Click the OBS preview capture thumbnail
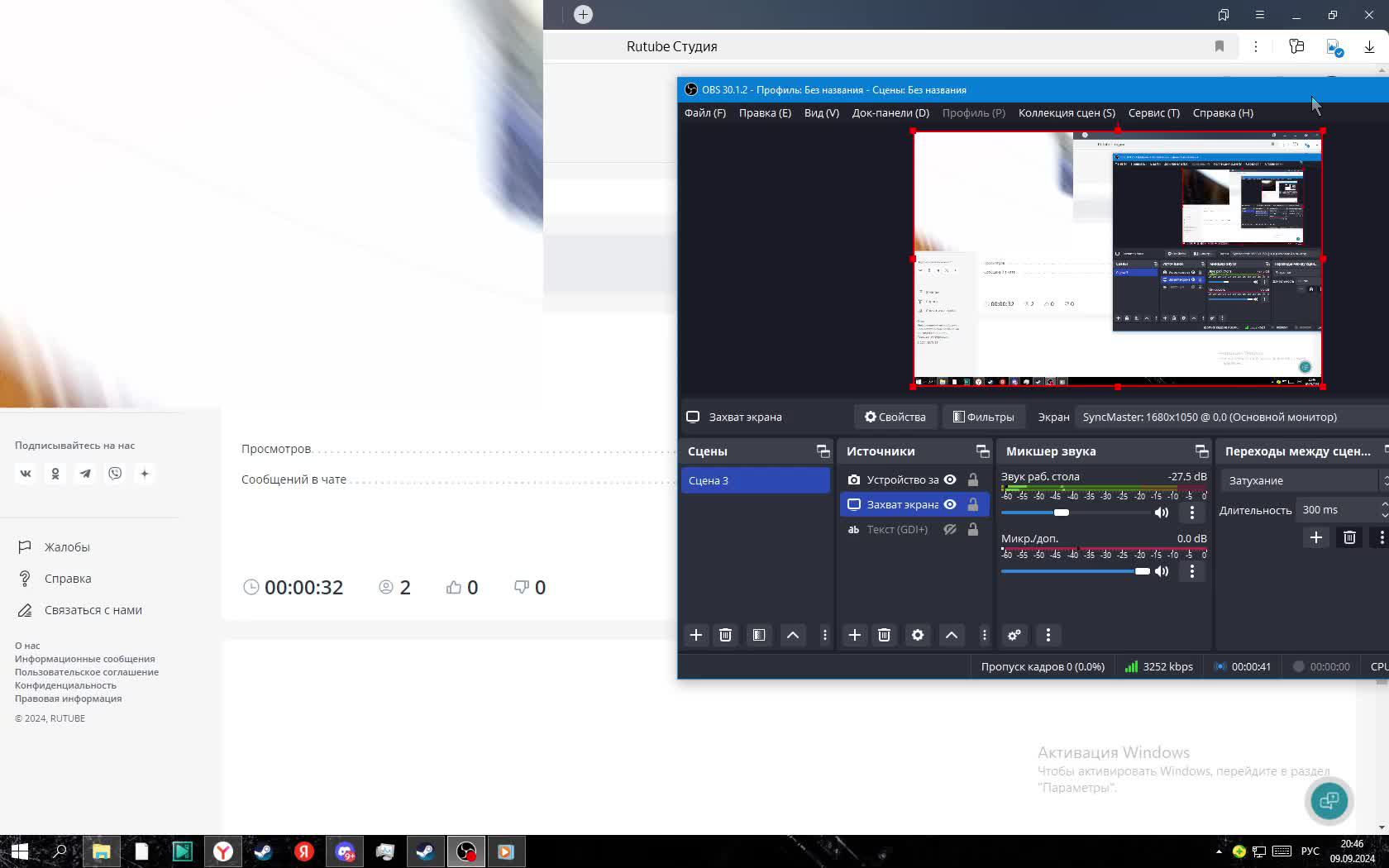This screenshot has width=1389, height=868. 1118,259
